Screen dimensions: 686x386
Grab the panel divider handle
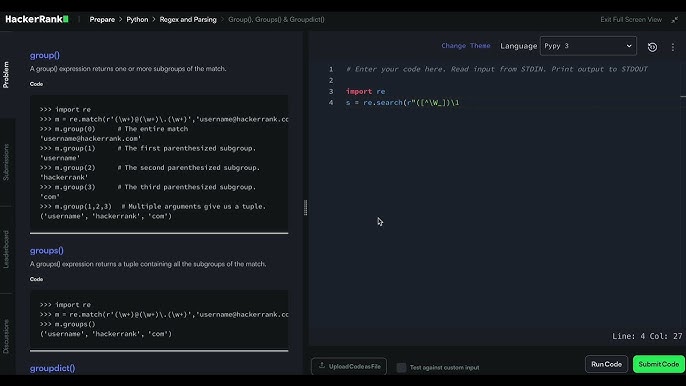pos(305,207)
